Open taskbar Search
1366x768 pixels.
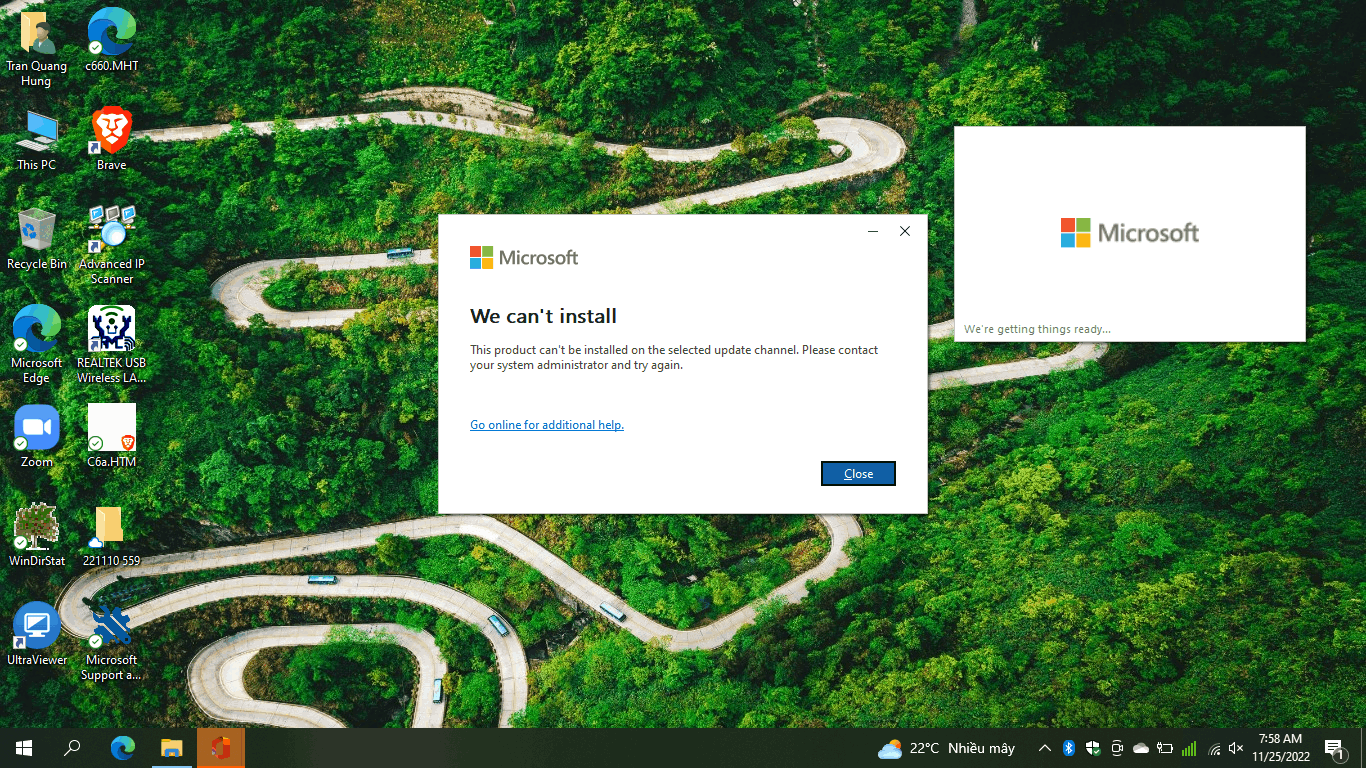click(x=72, y=748)
